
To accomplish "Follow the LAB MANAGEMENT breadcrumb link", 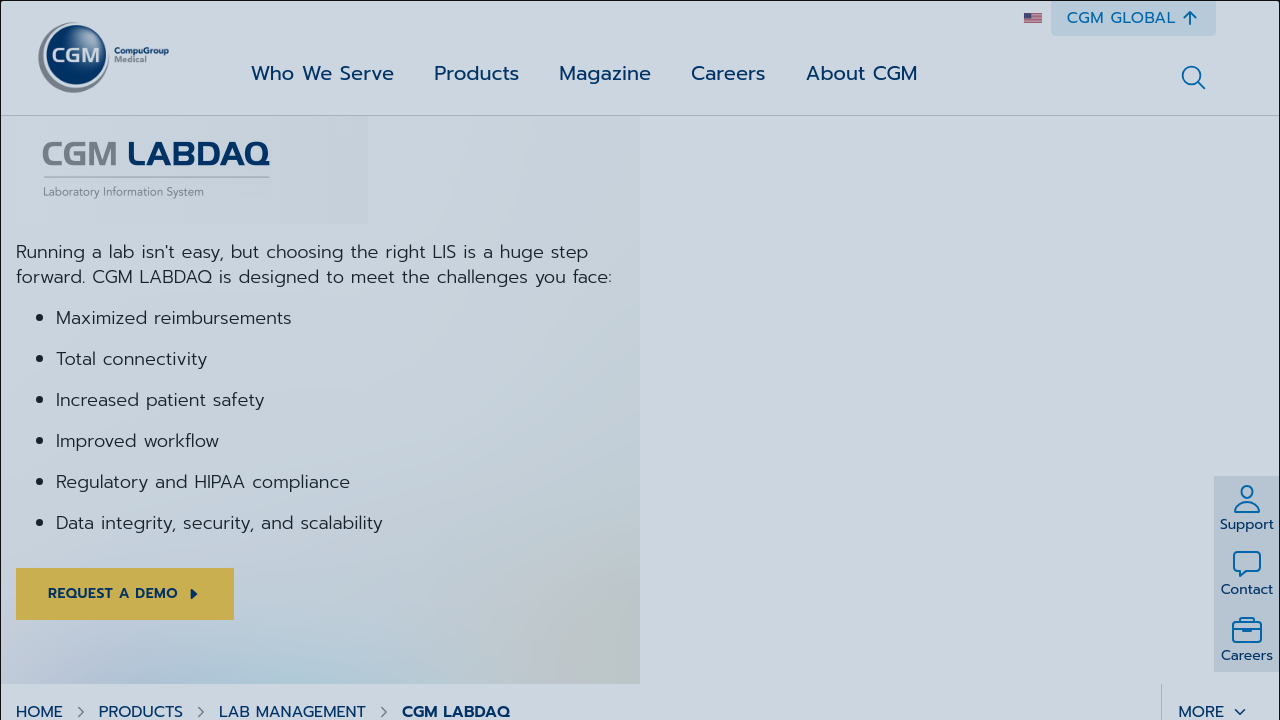I will click(x=292, y=711).
